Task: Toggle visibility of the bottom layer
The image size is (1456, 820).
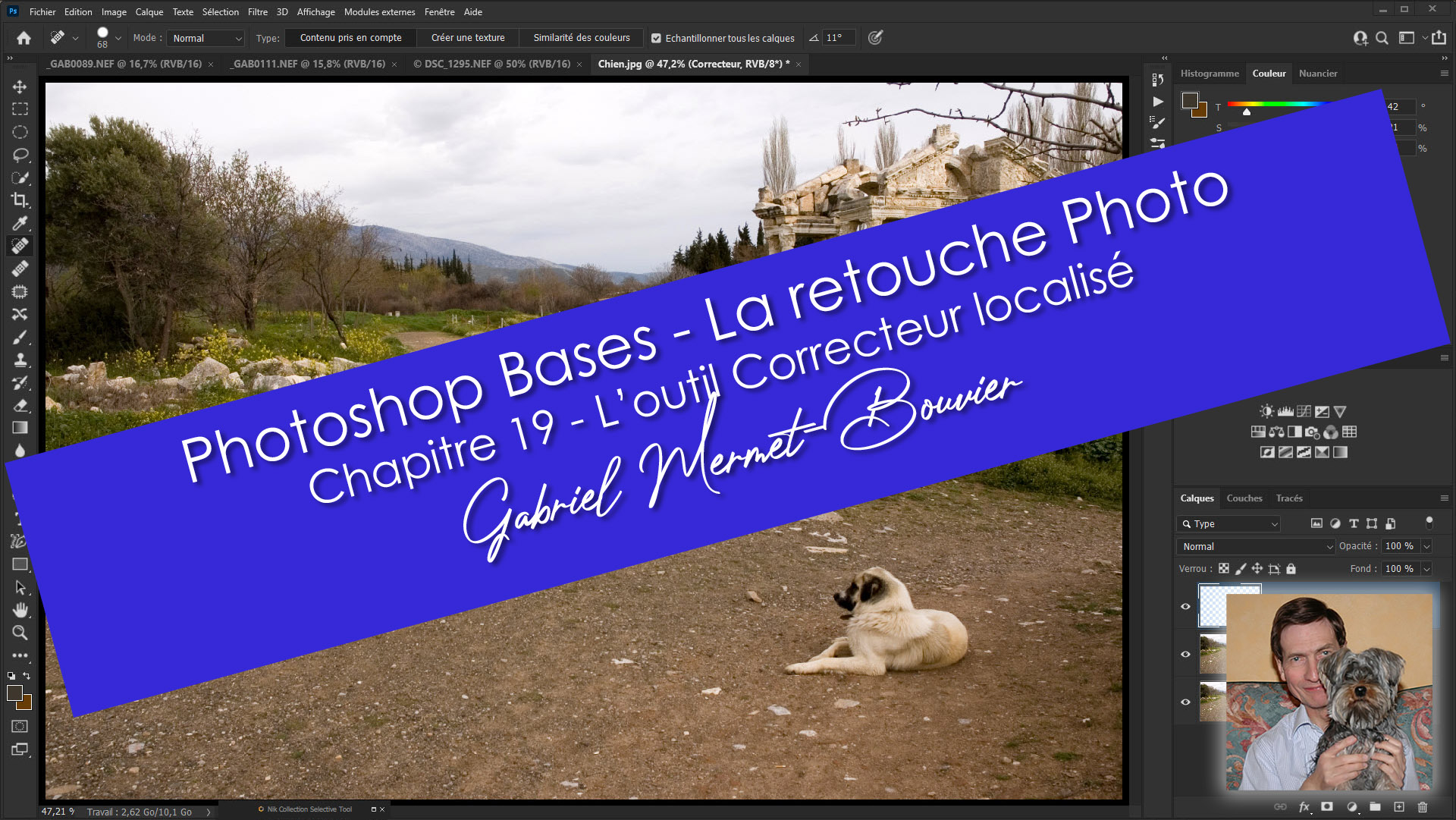Action: [x=1186, y=702]
